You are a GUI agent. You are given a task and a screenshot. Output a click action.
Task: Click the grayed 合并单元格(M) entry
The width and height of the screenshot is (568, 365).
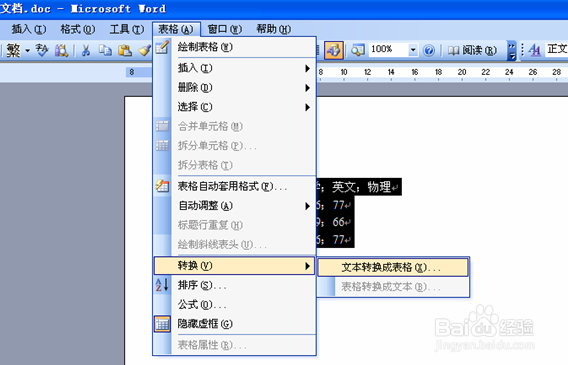[x=234, y=126]
